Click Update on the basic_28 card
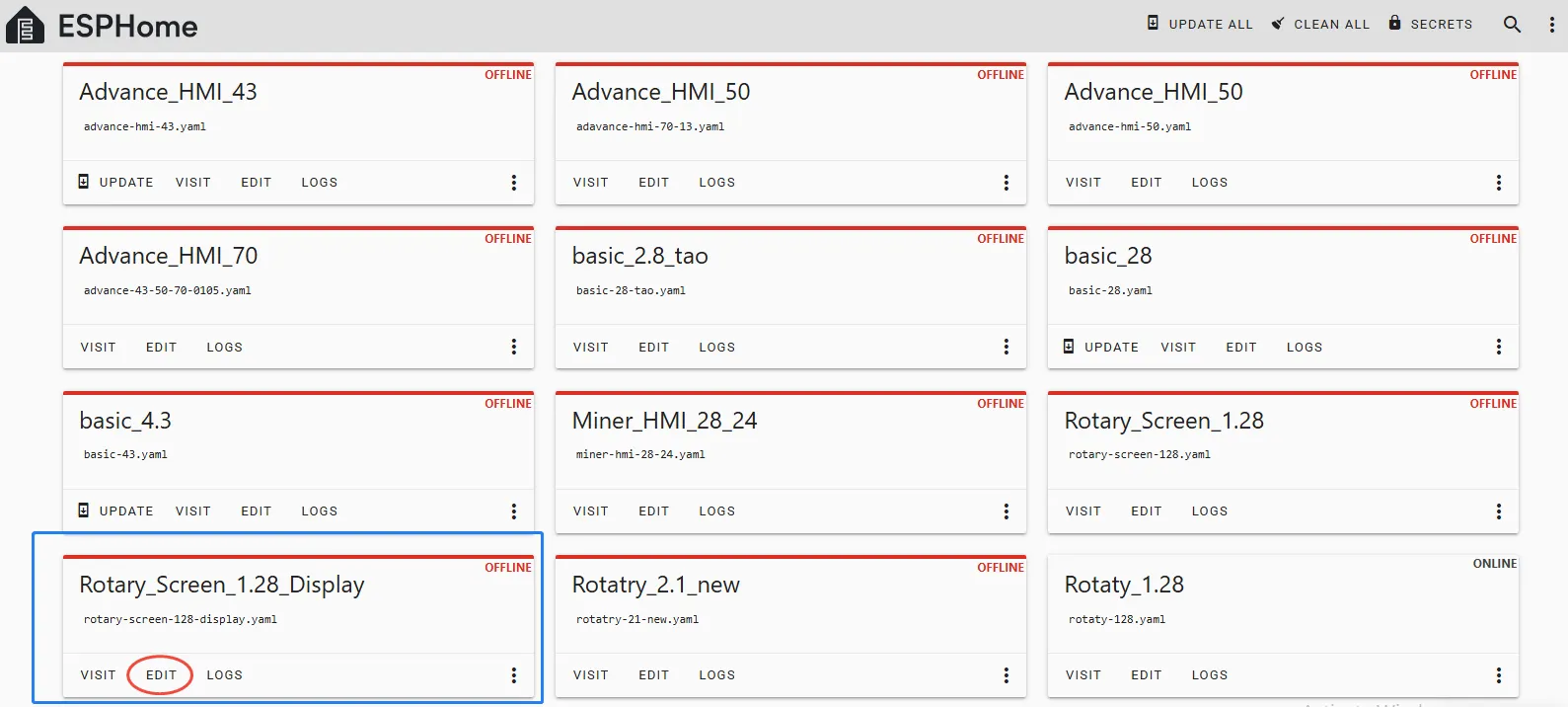The image size is (1568, 707). [1101, 348]
